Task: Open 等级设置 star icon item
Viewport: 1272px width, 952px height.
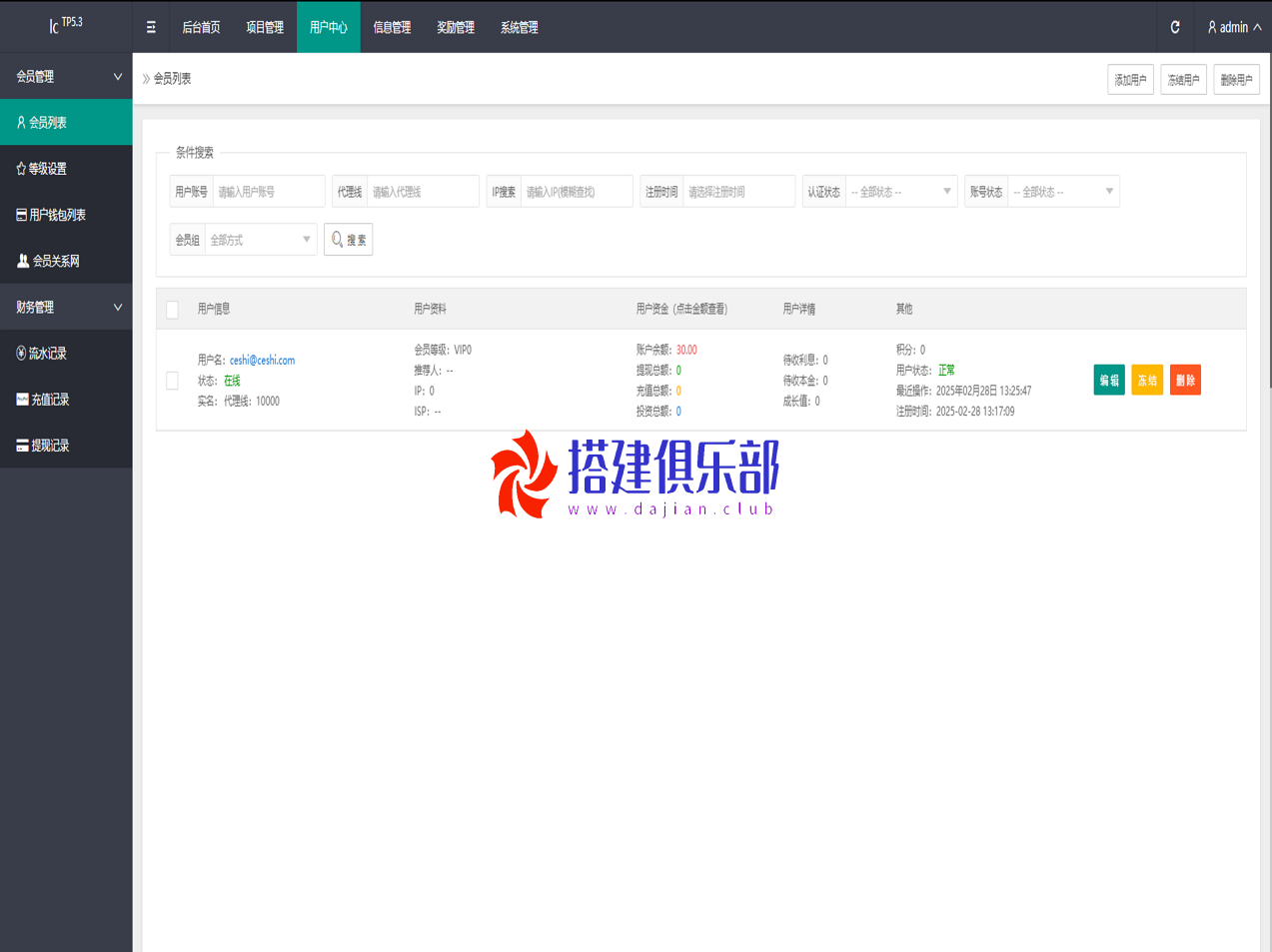Action: click(x=66, y=169)
